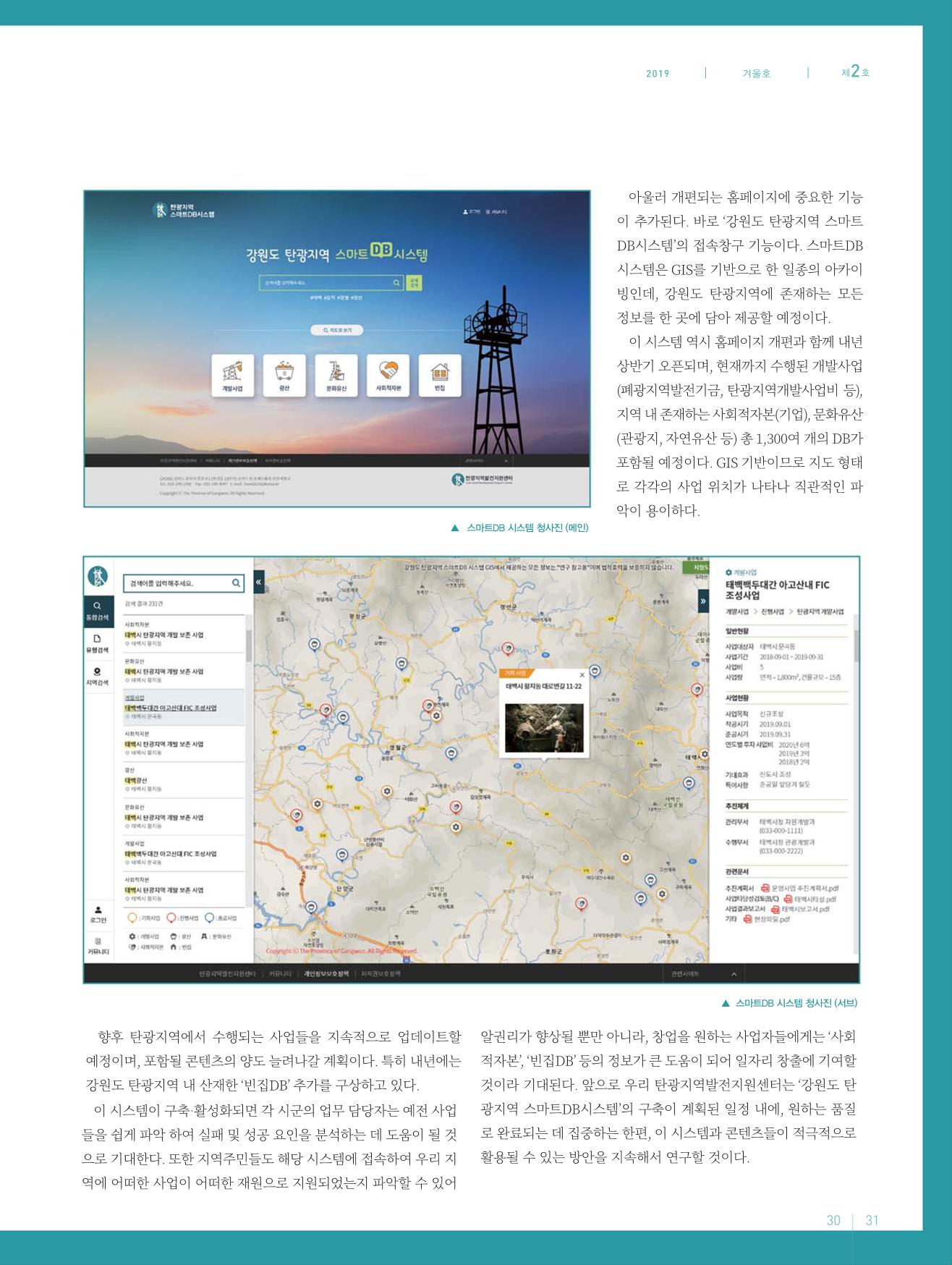Click the PDF icon next to 현장파일.pdf
Viewport: 952px width, 1265px height.
click(x=748, y=920)
